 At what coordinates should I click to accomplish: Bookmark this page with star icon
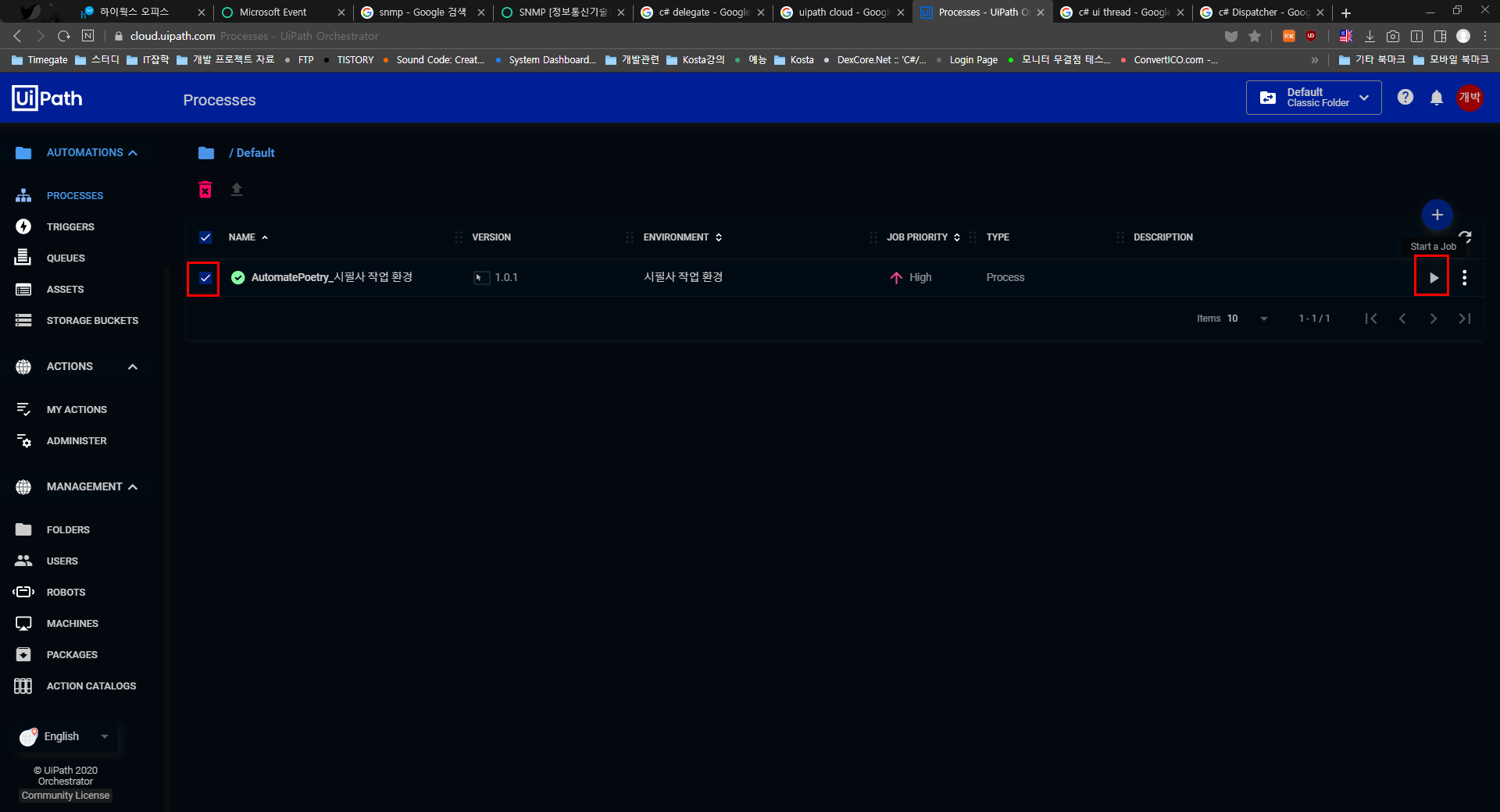[x=1255, y=36]
